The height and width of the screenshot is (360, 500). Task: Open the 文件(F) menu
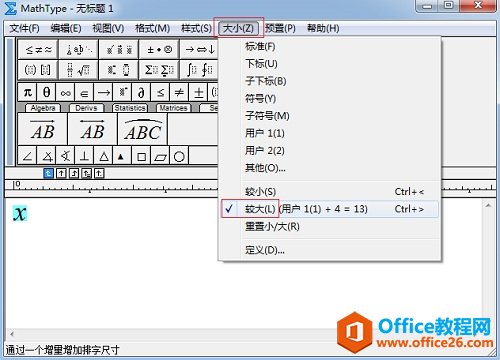[24, 28]
